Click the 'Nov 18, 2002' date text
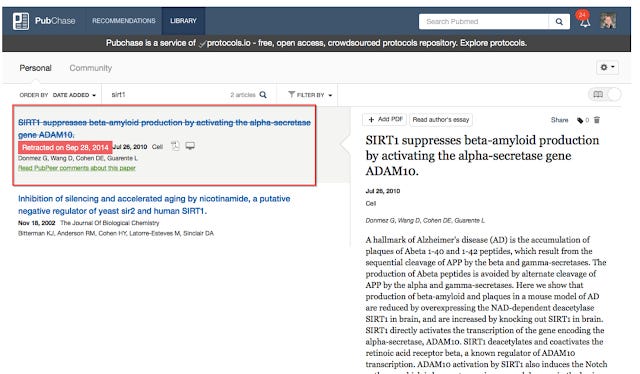This screenshot has height=374, width=640. tap(36, 223)
